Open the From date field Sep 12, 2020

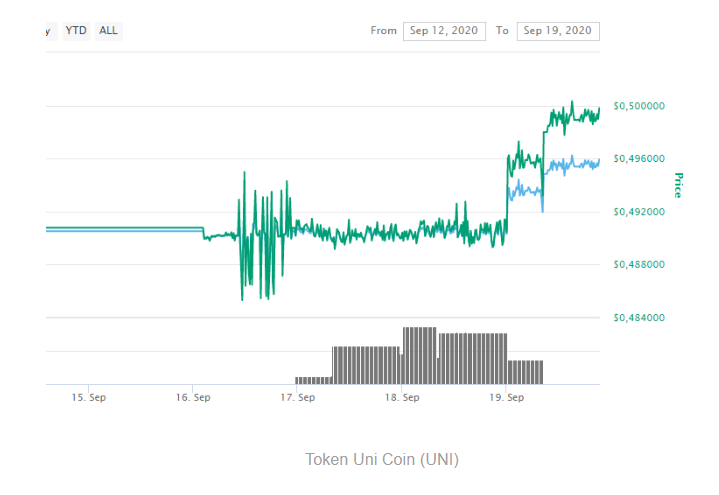[x=444, y=31]
